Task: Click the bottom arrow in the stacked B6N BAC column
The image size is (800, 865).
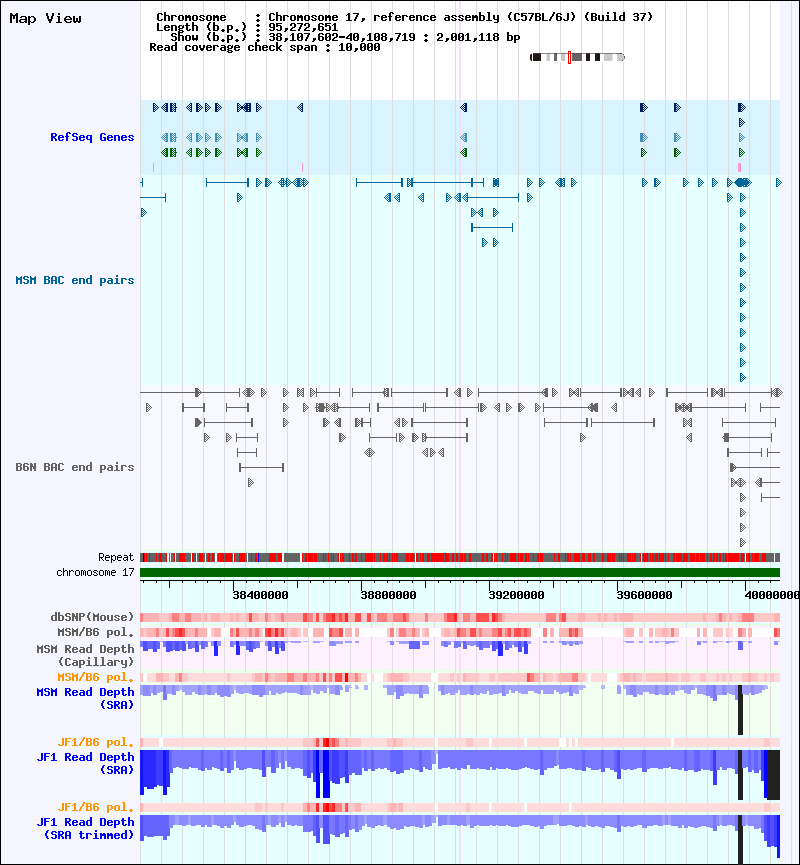Action: [743, 542]
